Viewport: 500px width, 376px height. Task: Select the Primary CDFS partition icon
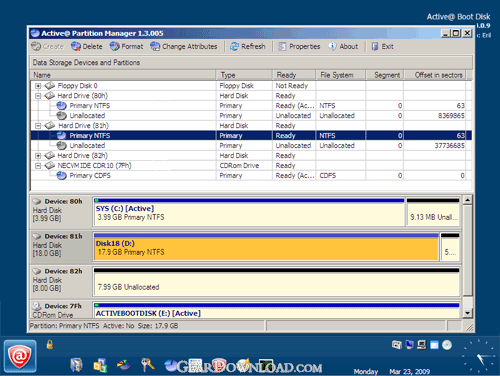(61, 175)
